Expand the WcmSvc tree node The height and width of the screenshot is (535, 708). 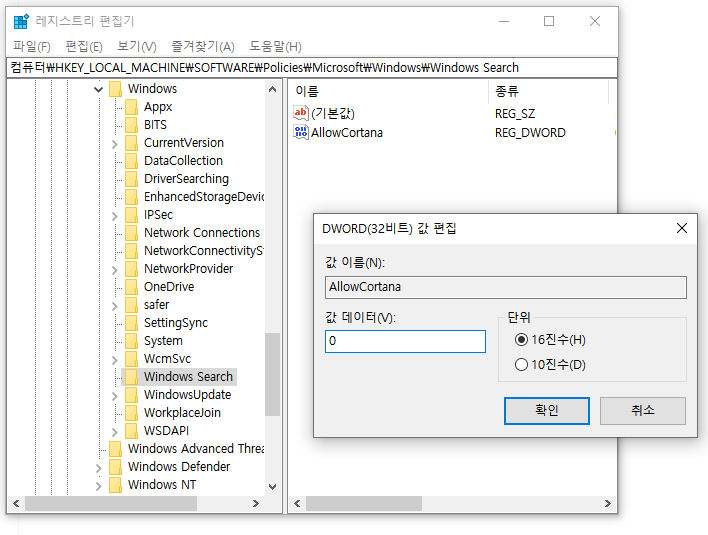pos(115,360)
